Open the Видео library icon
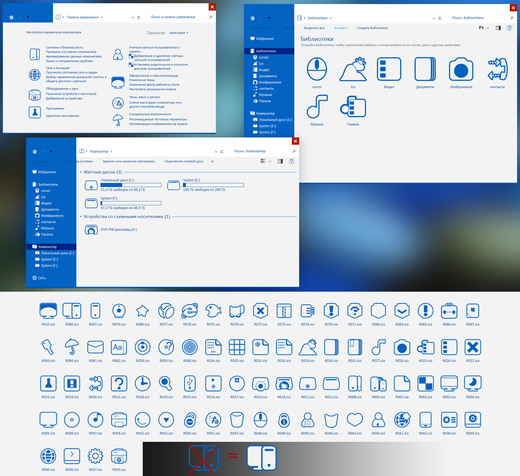 pos(389,69)
